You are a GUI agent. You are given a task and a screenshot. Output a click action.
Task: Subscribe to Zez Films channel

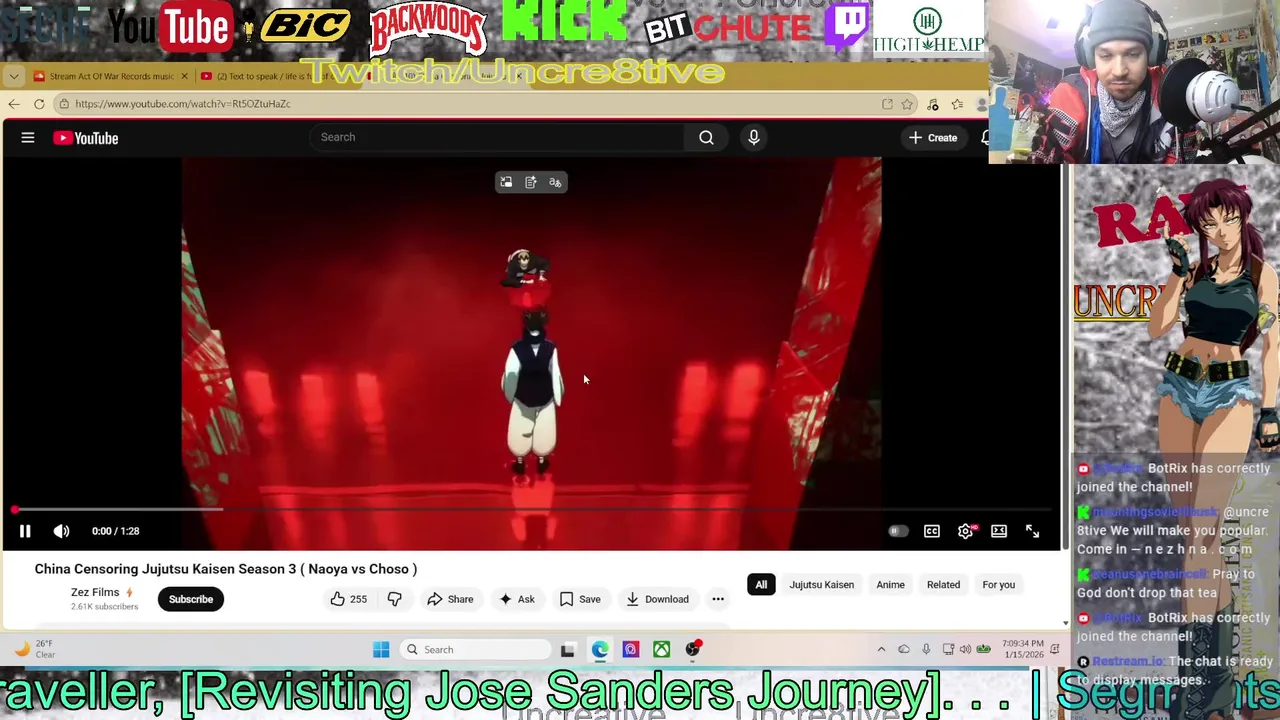pyautogui.click(x=190, y=599)
